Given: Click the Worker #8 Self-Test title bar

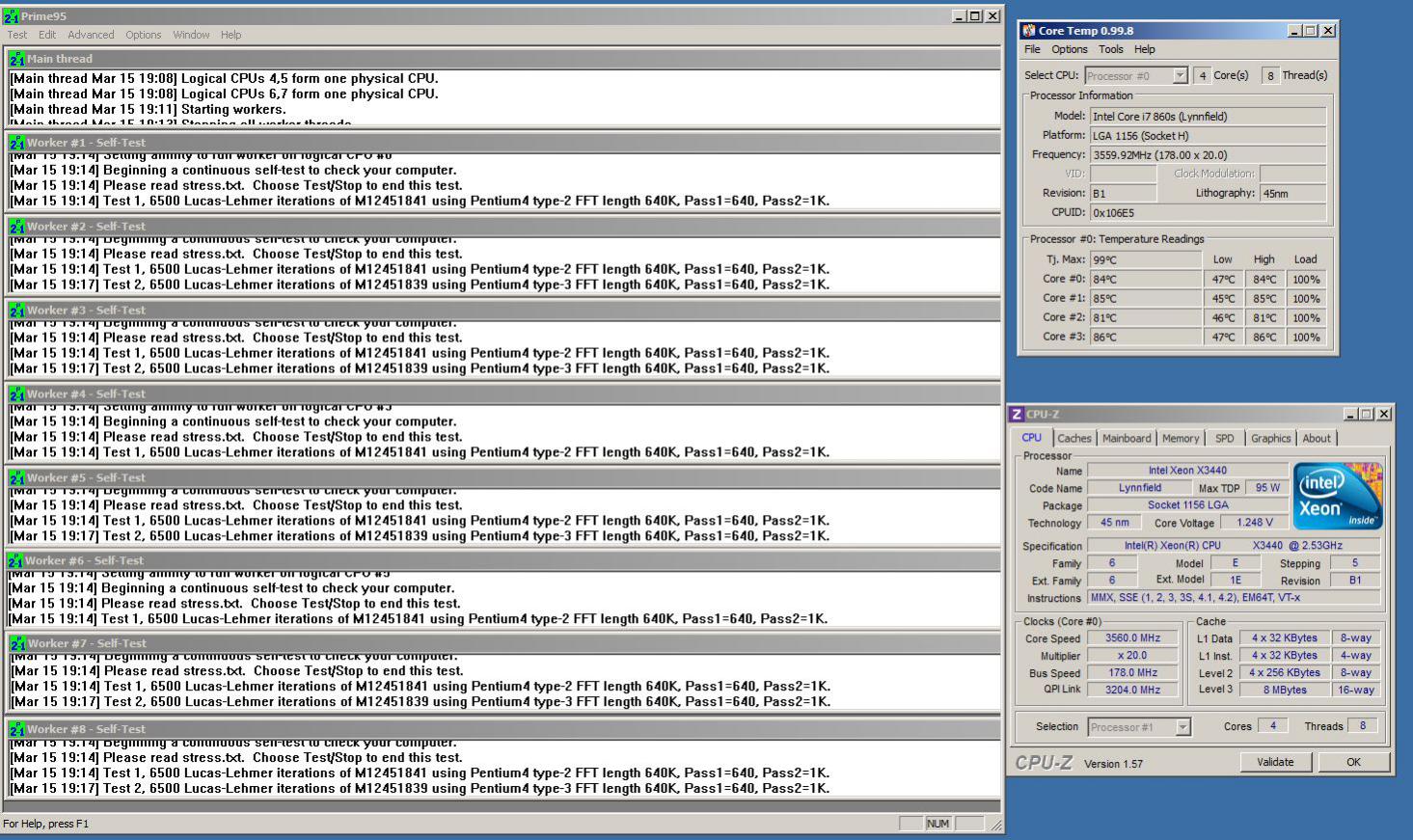Looking at the screenshot, I should (x=503, y=730).
